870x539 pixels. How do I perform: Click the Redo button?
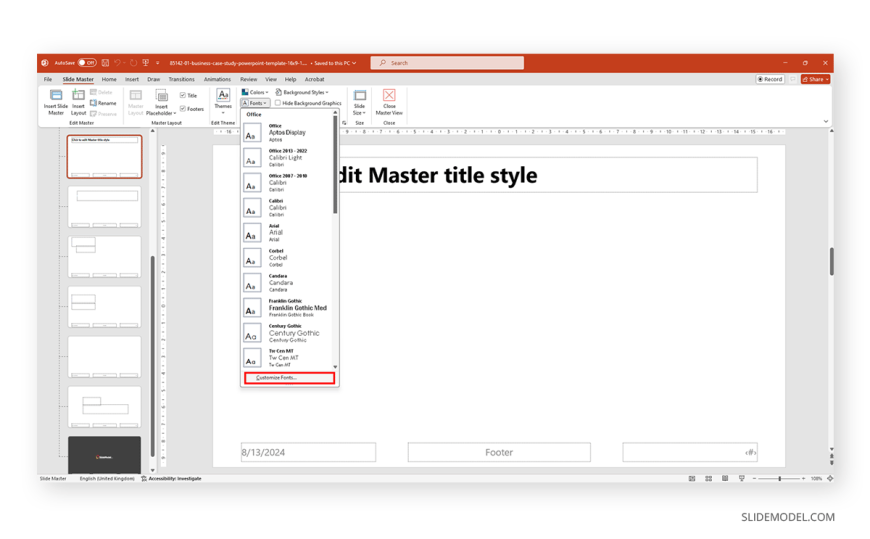[x=133, y=63]
